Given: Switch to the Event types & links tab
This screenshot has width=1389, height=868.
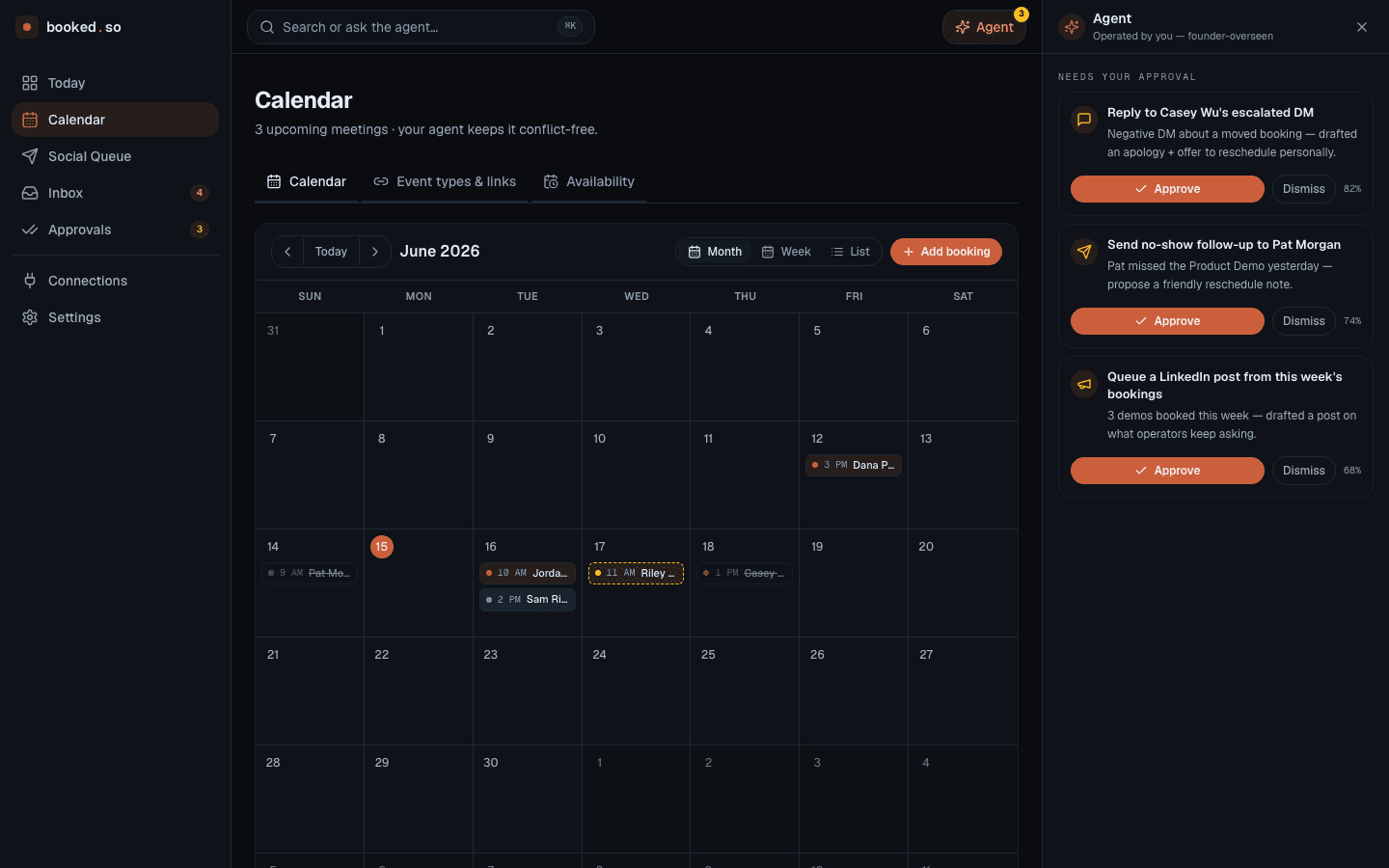Looking at the screenshot, I should tap(445, 181).
